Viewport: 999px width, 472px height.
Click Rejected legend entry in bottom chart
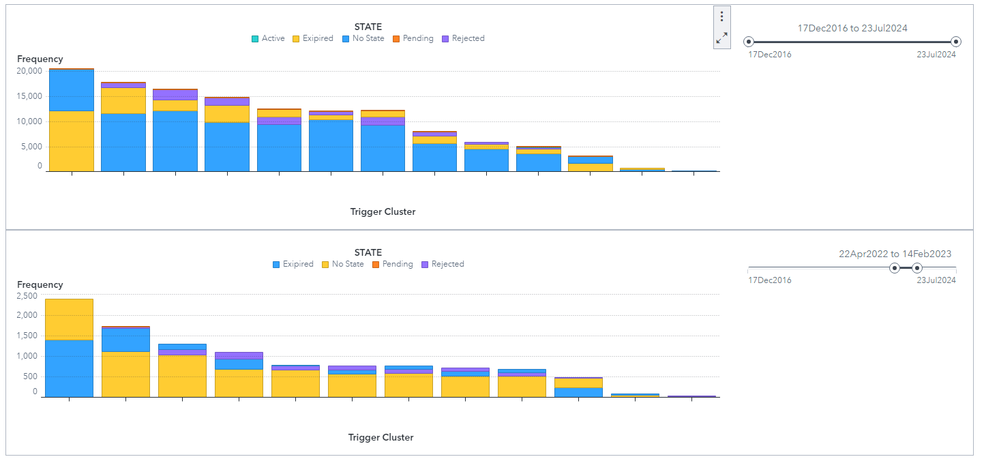441,264
